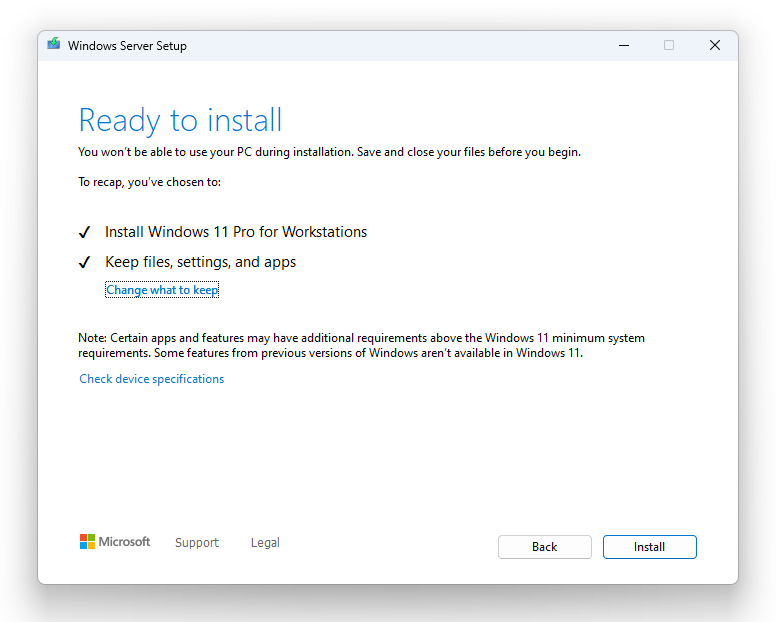Viewport: 776px width, 622px height.
Task: Minimize the Windows Server Setup window
Action: pos(624,46)
